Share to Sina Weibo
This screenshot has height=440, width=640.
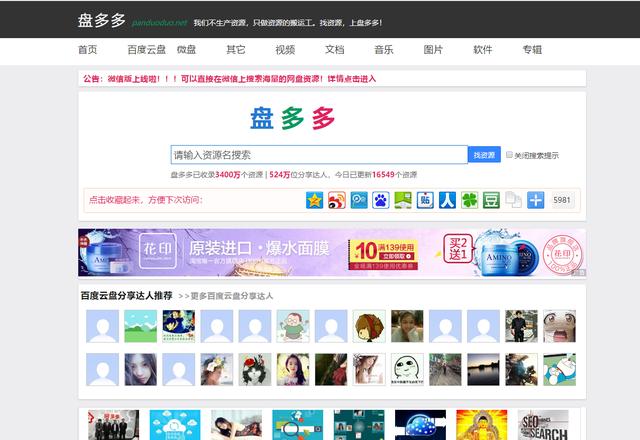(x=337, y=200)
